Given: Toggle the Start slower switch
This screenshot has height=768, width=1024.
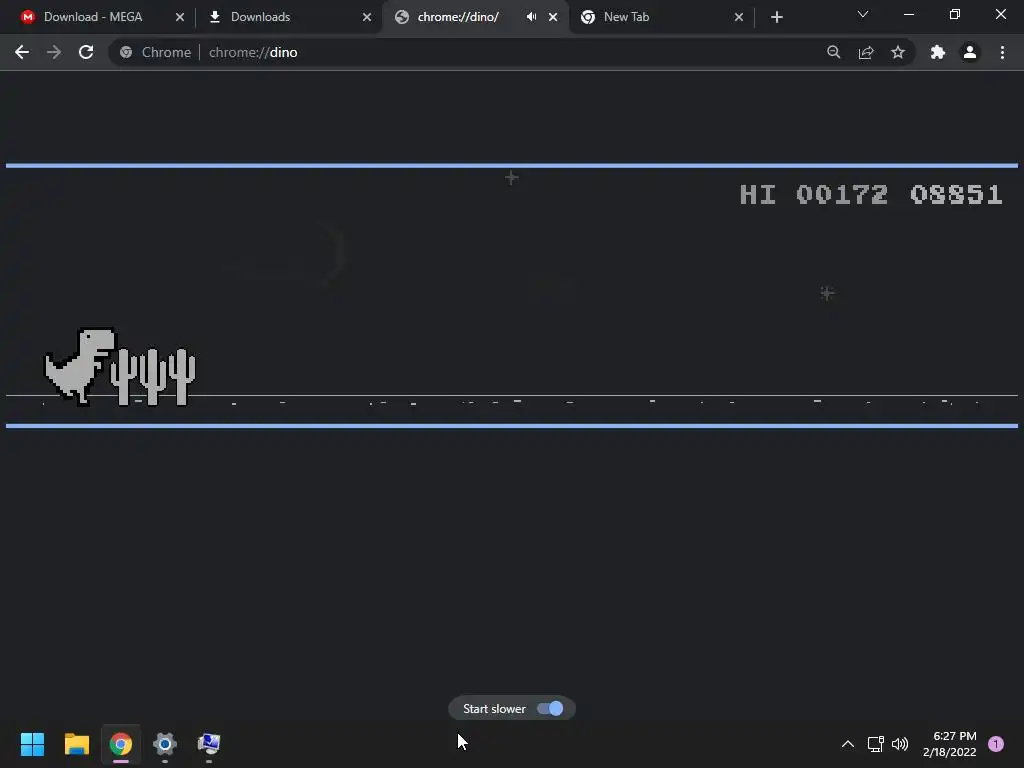Looking at the screenshot, I should click(550, 709).
